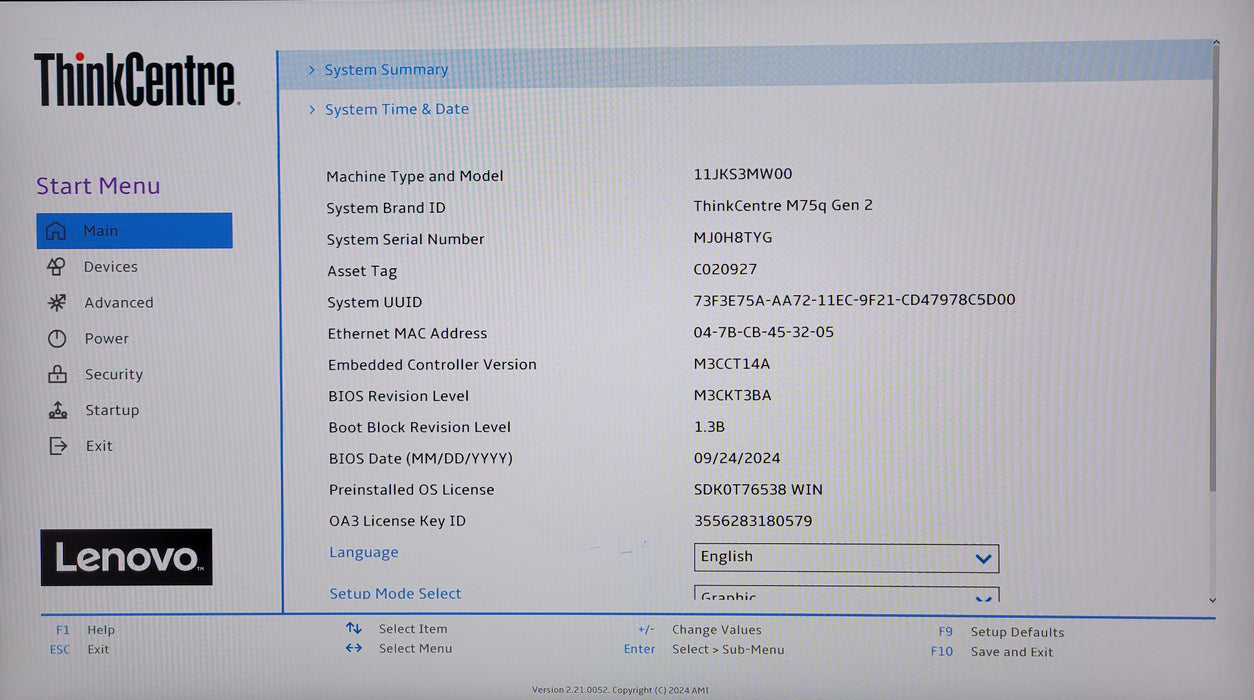Click BIOS date 09/24/2024

point(737,458)
